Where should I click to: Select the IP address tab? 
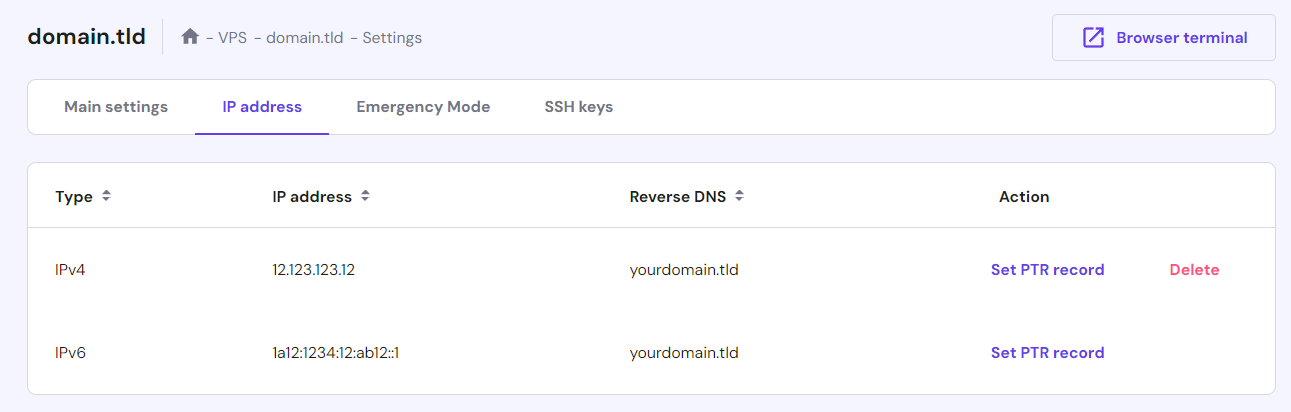coord(262,107)
